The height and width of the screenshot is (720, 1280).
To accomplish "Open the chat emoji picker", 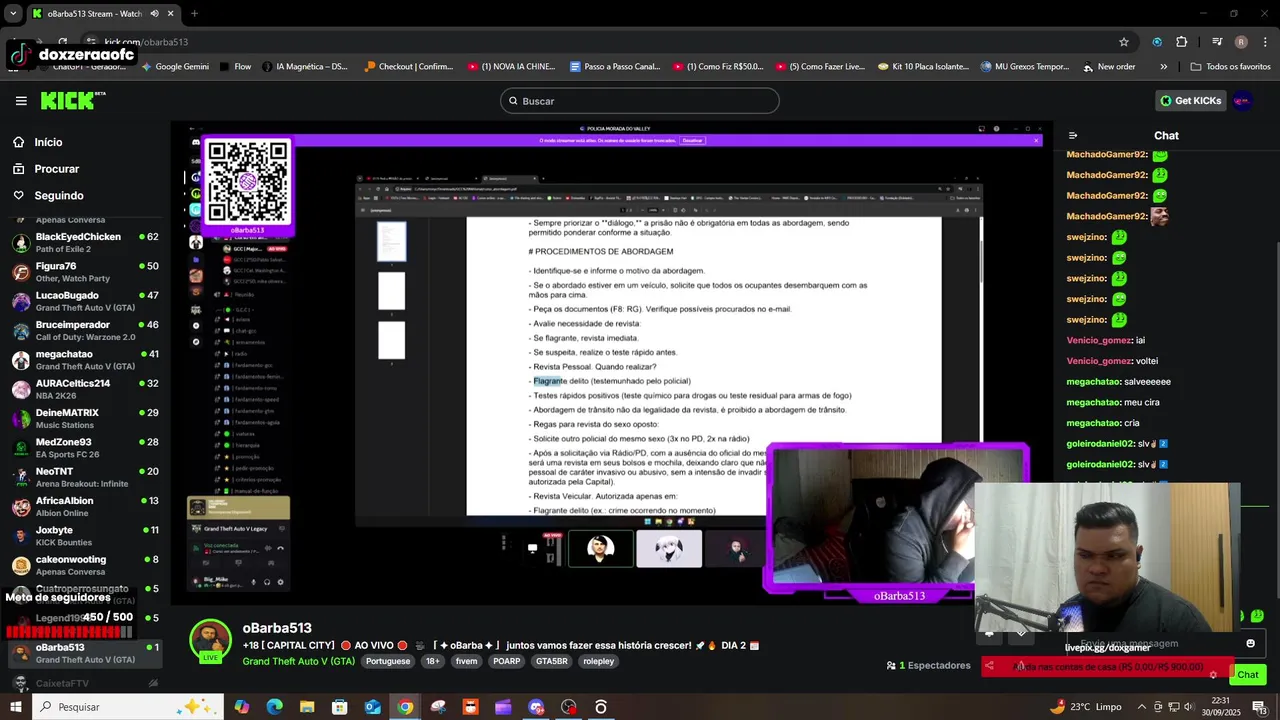I will pos(1250,644).
